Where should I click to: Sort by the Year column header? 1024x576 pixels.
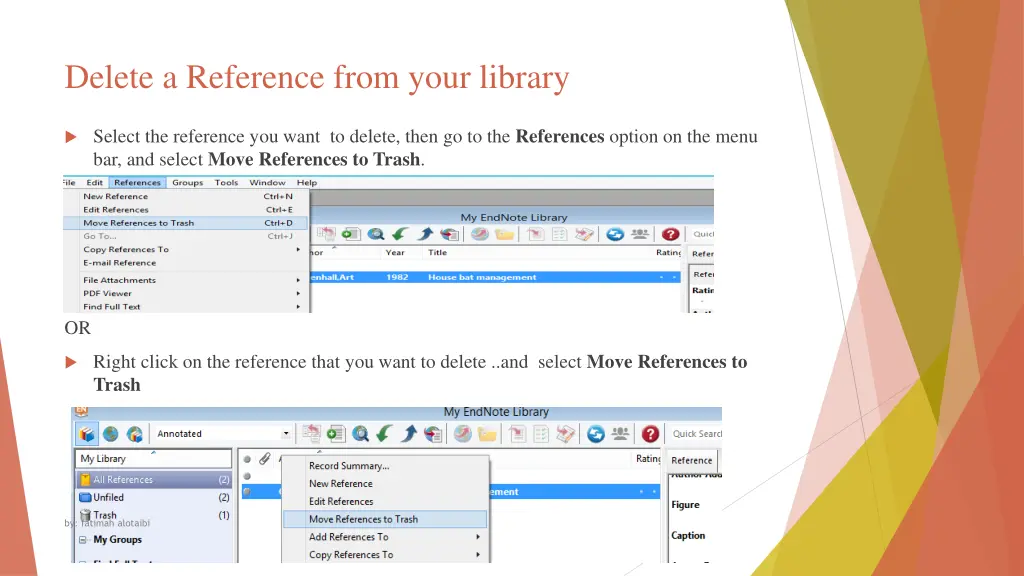click(x=395, y=253)
